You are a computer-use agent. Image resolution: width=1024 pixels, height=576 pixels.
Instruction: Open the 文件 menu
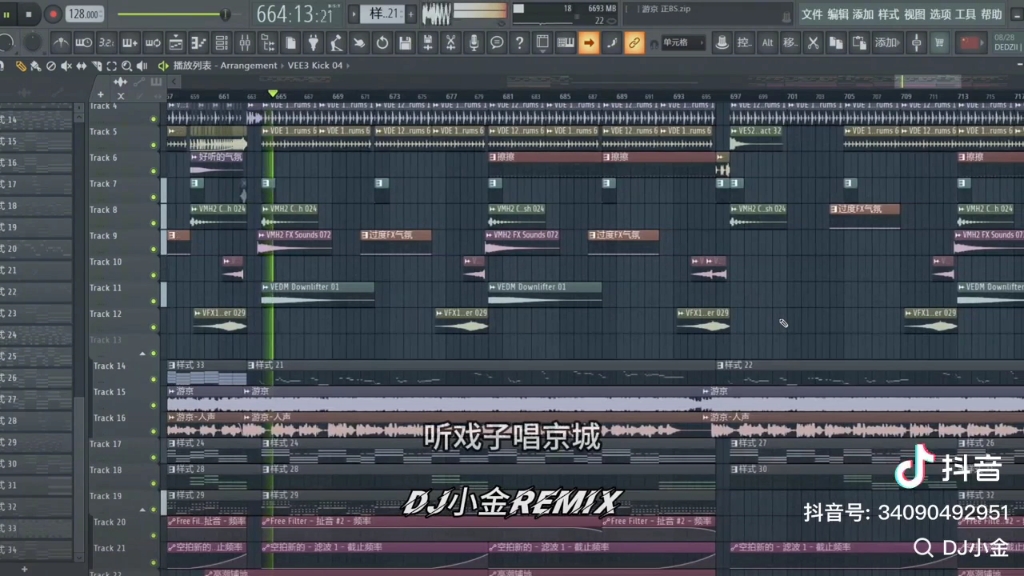812,14
